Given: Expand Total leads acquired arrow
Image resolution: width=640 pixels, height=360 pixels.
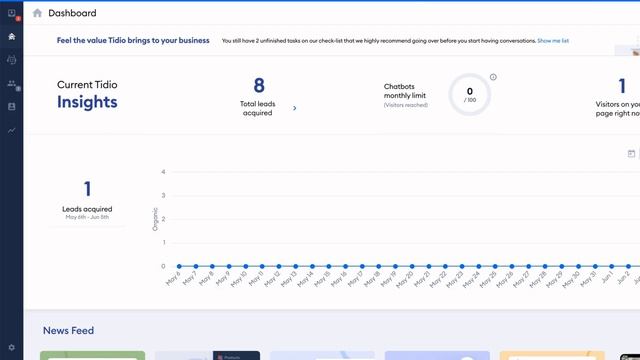Looking at the screenshot, I should 295,108.
